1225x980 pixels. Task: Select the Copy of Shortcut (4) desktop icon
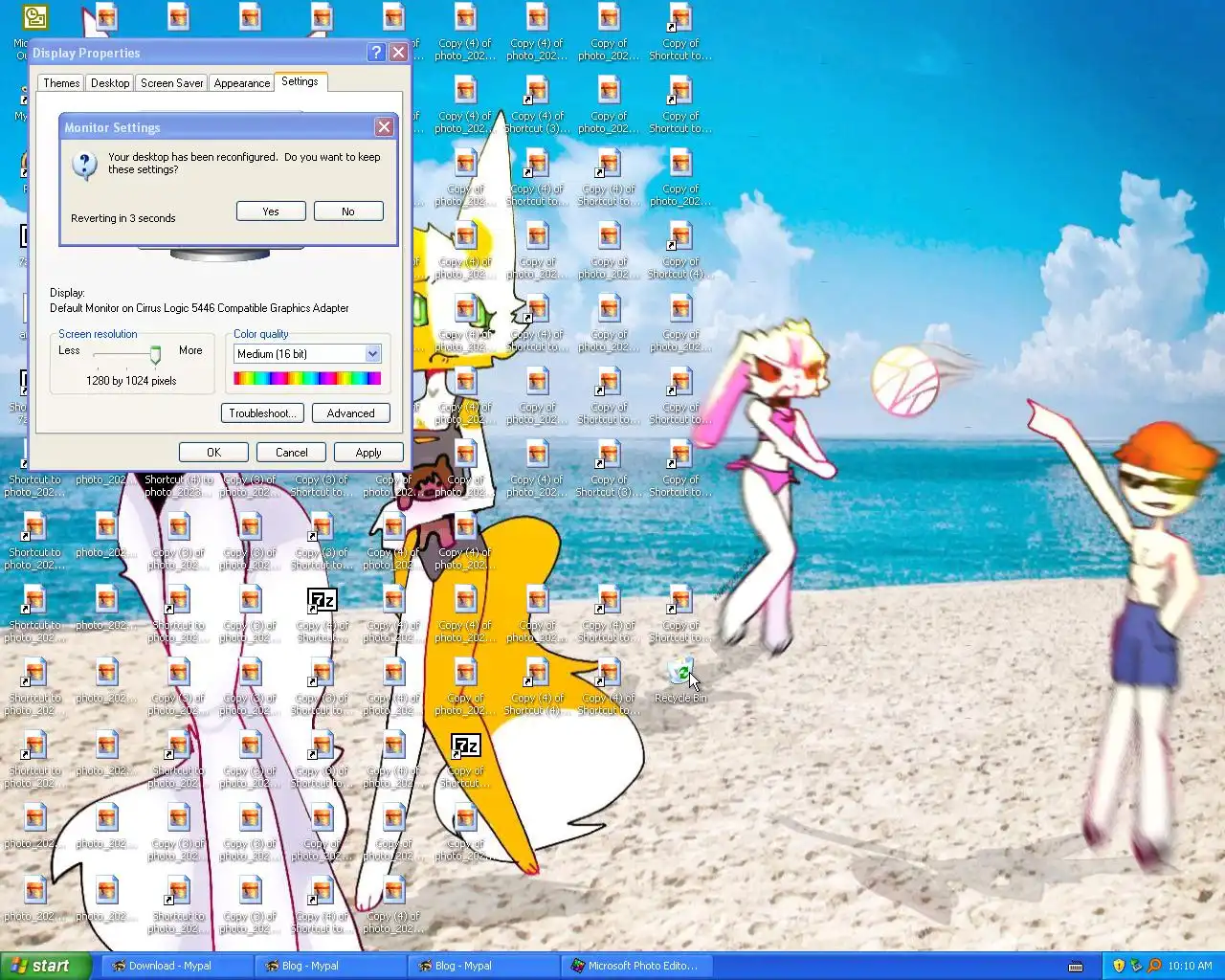click(x=680, y=250)
